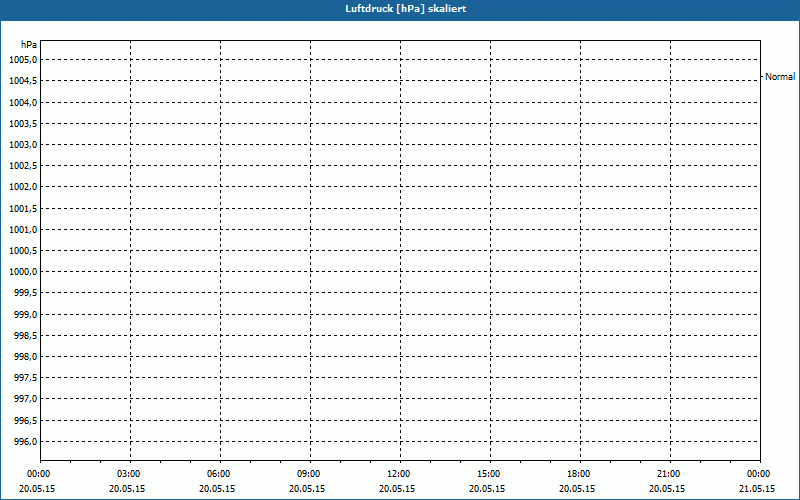Select the 996,0 y-axis label
This screenshot has width=800, height=500.
tap(24, 442)
